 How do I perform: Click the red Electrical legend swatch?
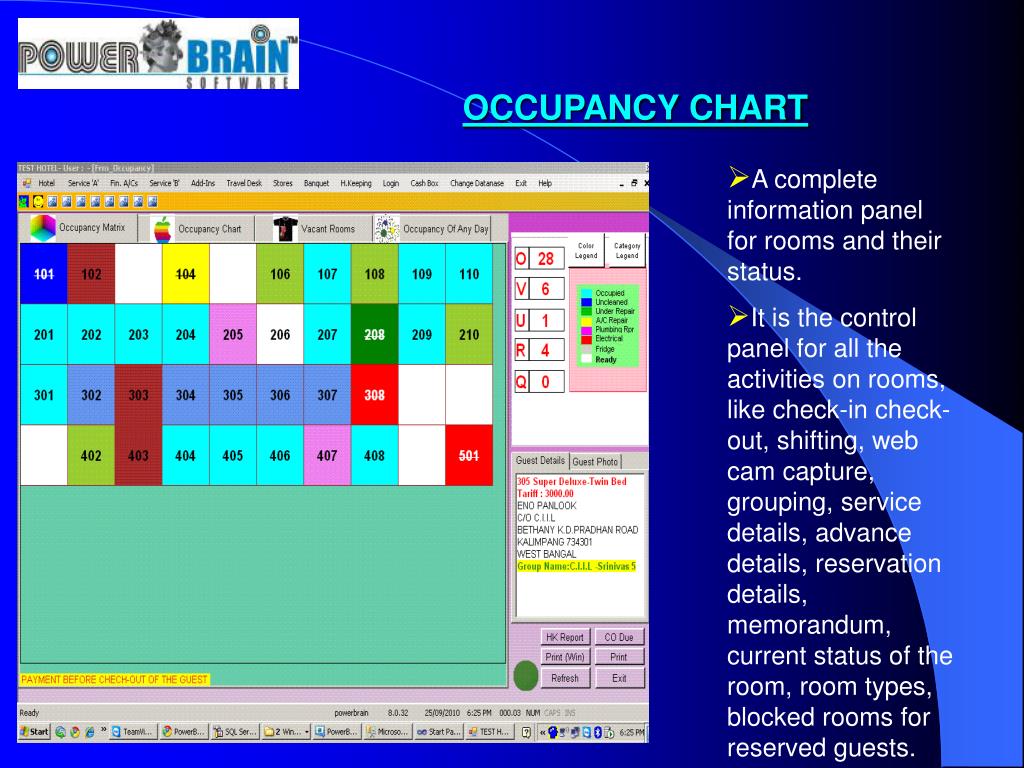(x=586, y=339)
